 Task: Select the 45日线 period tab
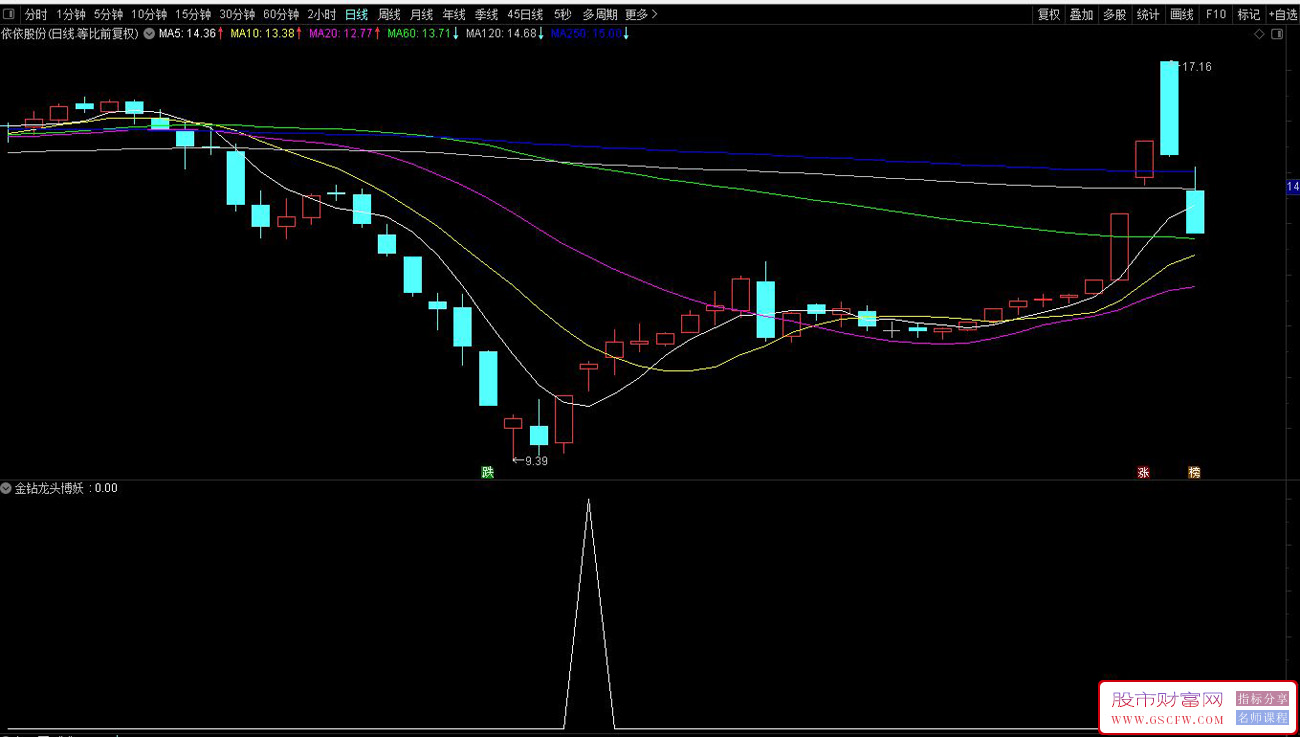525,14
